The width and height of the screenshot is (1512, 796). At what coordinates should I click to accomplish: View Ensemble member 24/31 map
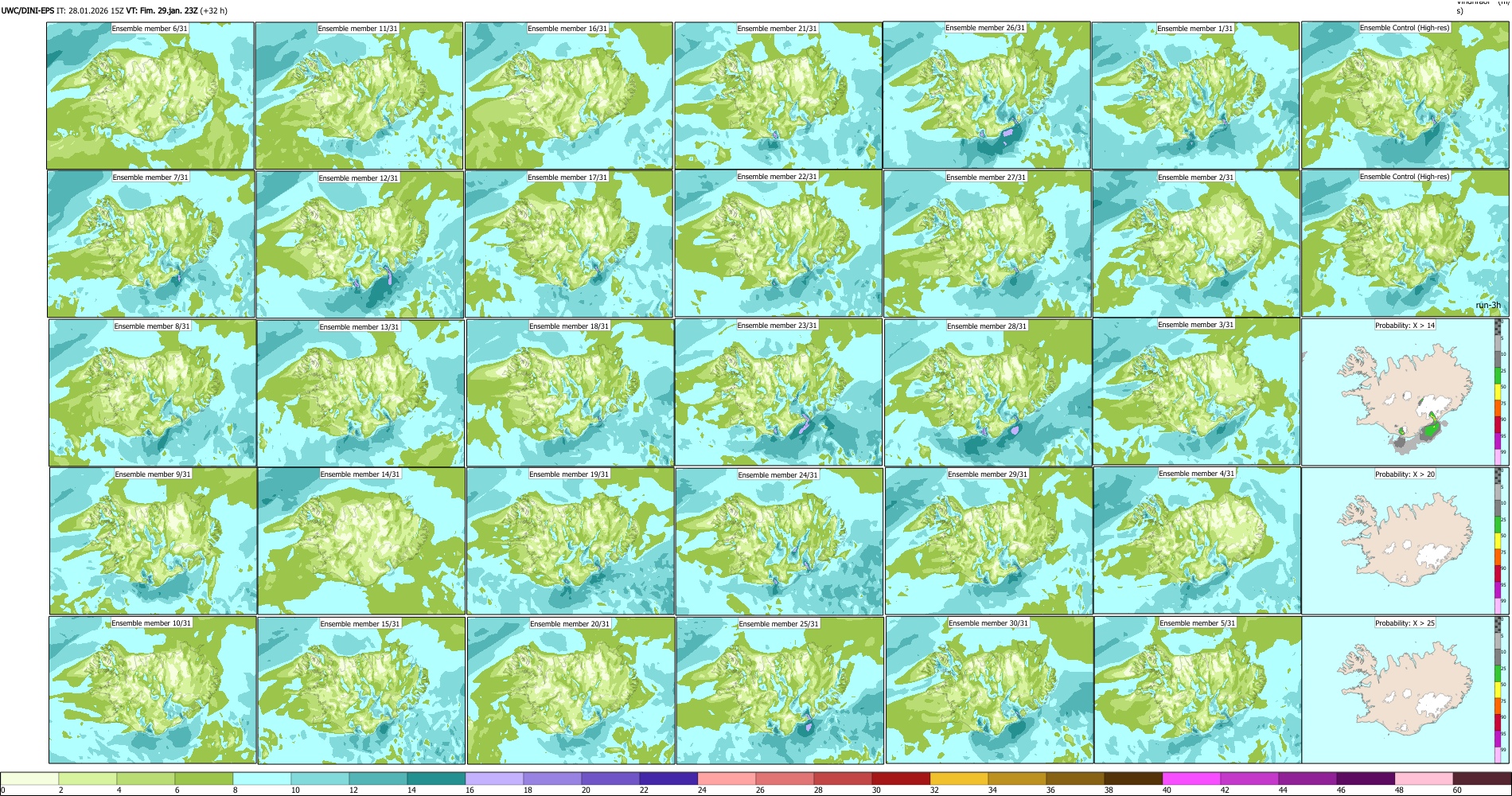pyautogui.click(x=779, y=541)
